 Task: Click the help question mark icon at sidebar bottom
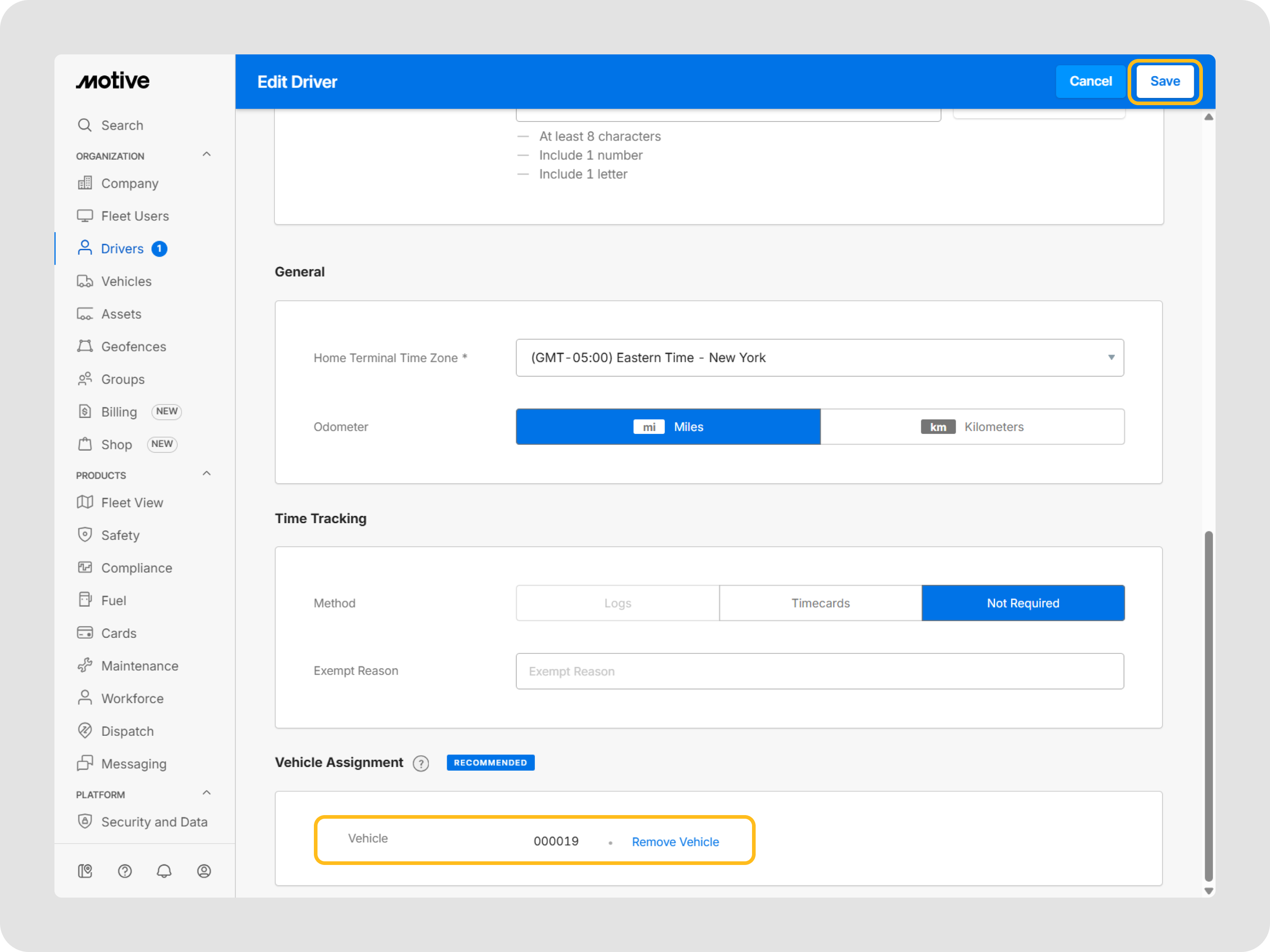click(125, 870)
